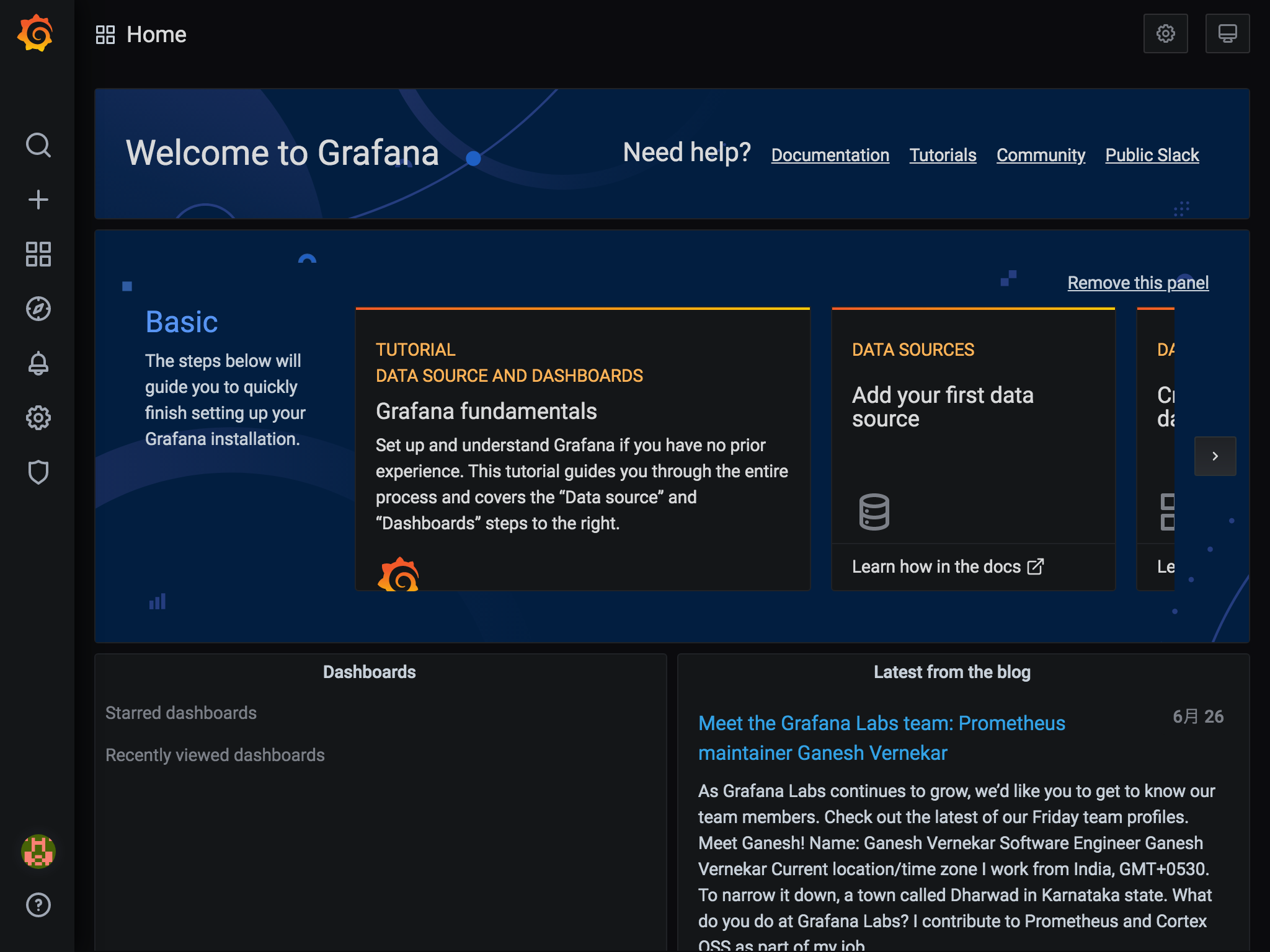
Task: Click the Documentation link
Action: tap(830, 155)
